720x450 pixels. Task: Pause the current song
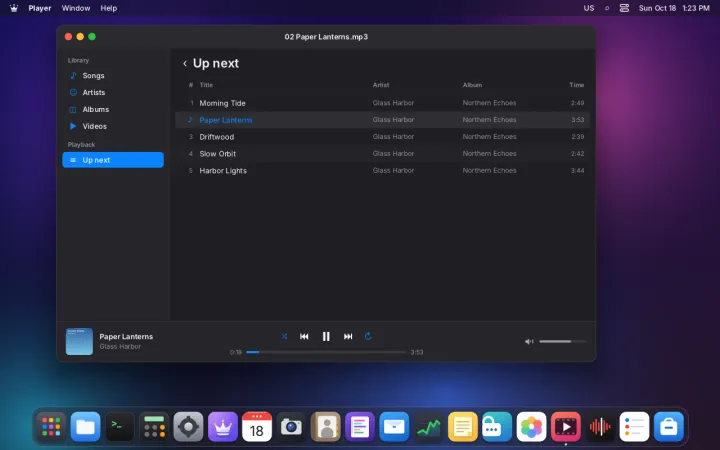point(326,337)
